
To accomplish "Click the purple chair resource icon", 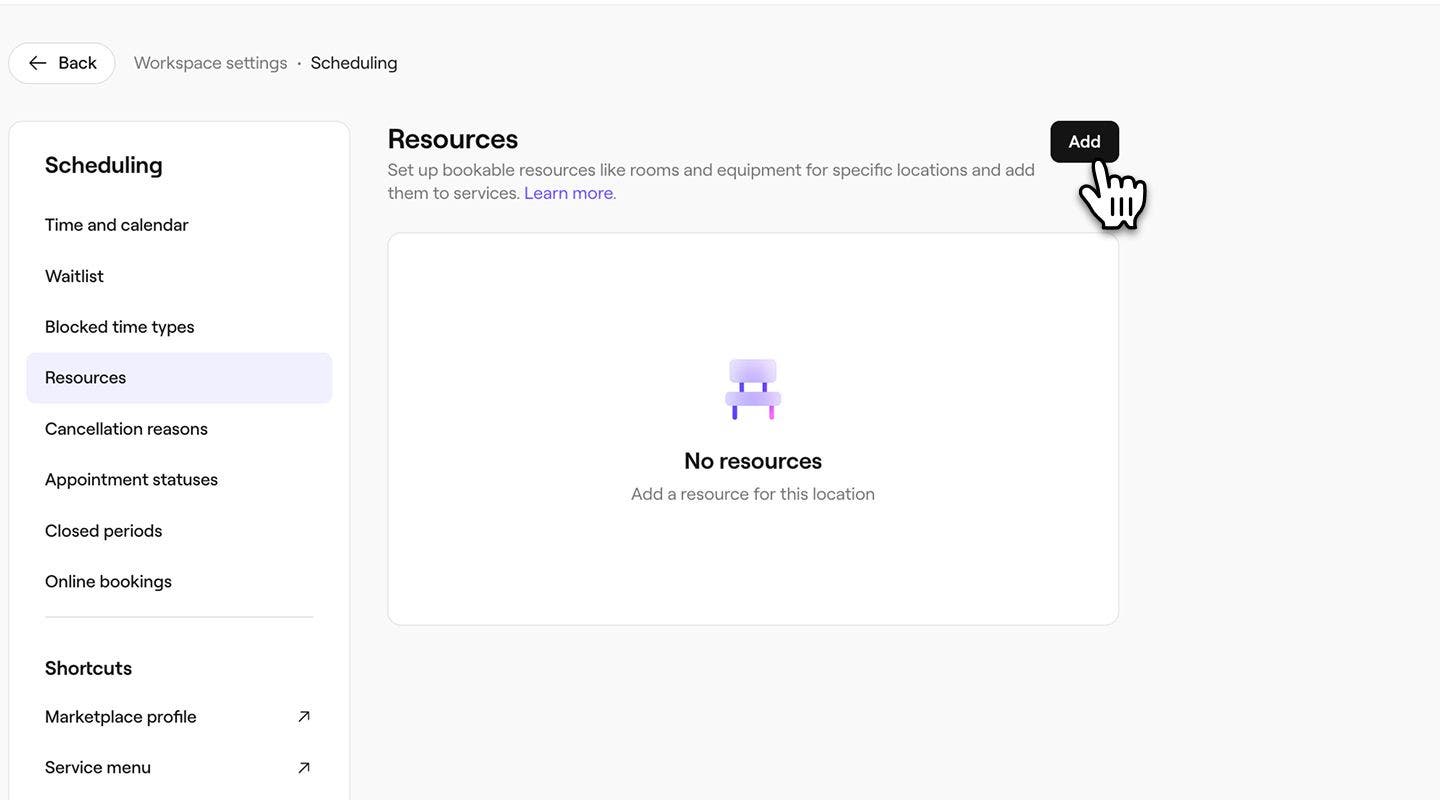I will click(x=753, y=389).
